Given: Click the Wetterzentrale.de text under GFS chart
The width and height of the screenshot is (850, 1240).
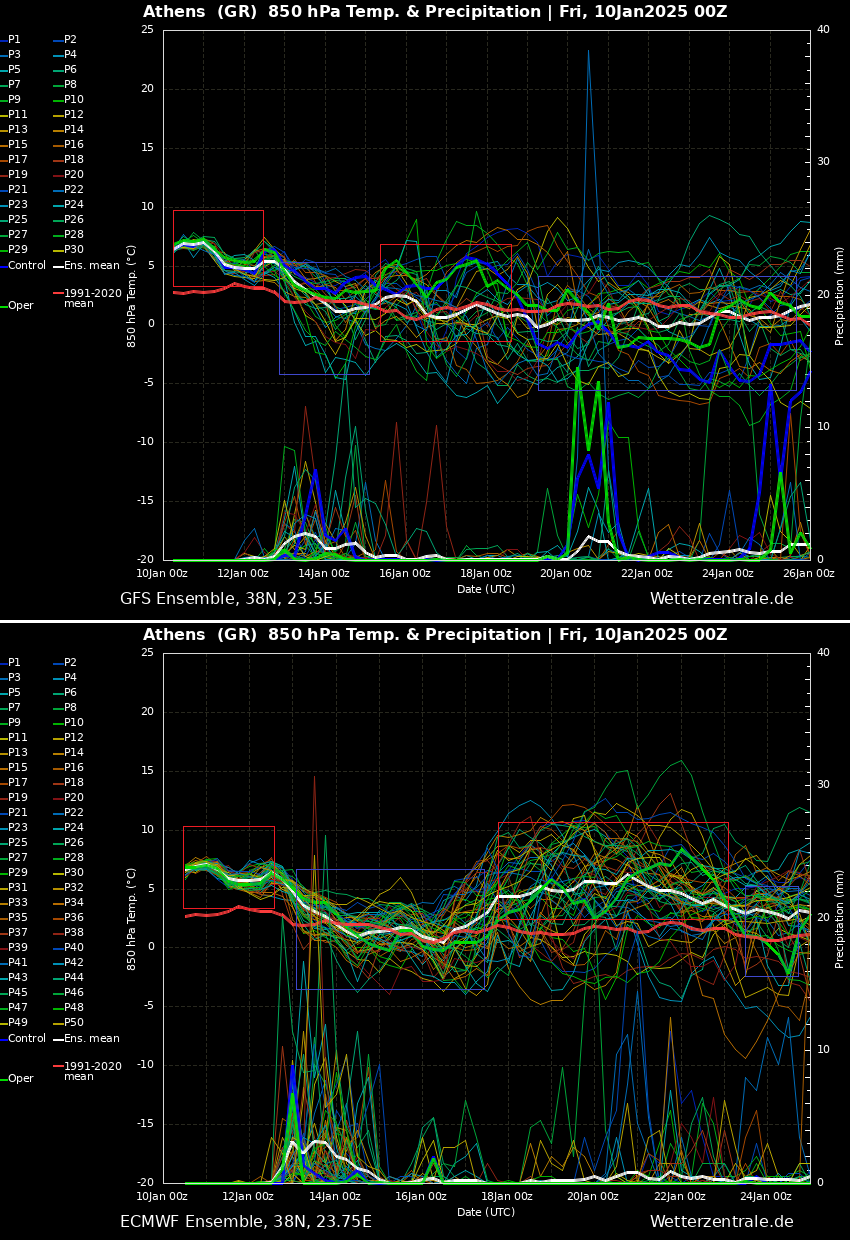Looking at the screenshot, I should click(721, 599).
